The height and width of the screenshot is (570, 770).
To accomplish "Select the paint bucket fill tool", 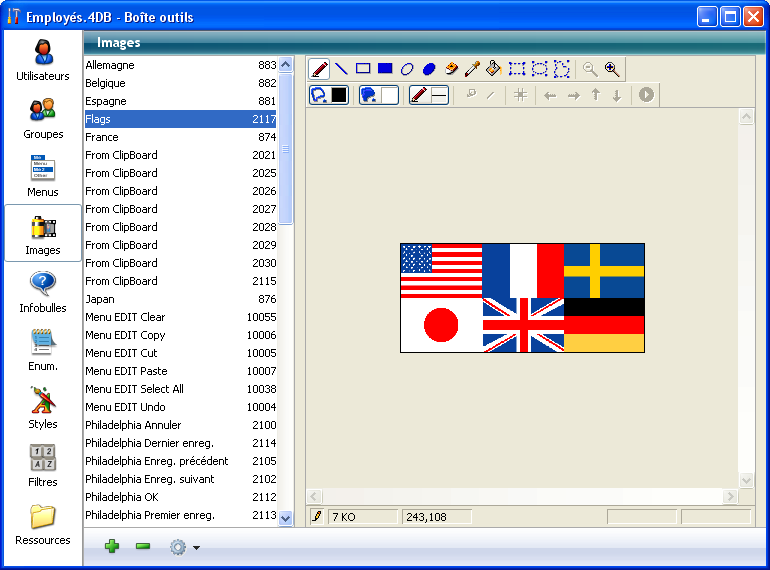I will [494, 69].
